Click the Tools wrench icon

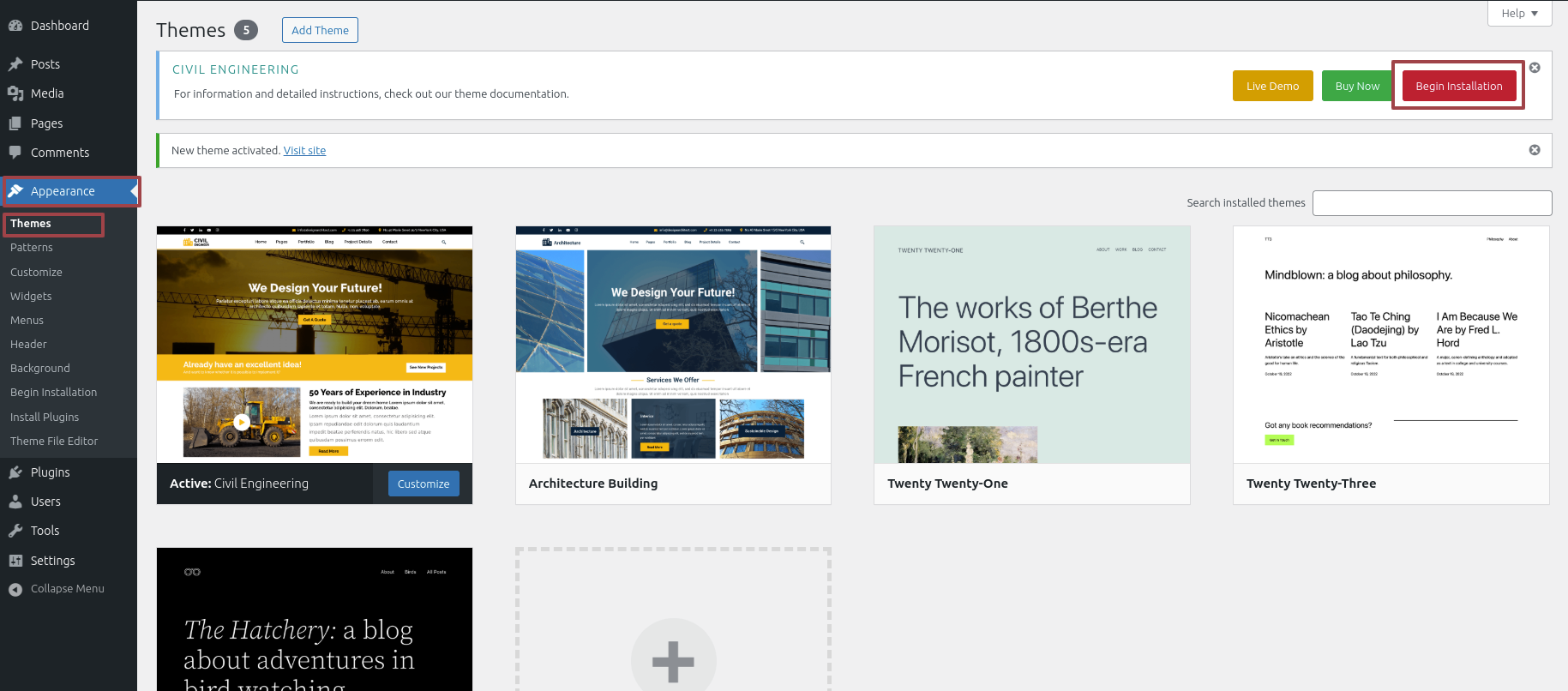pos(15,531)
